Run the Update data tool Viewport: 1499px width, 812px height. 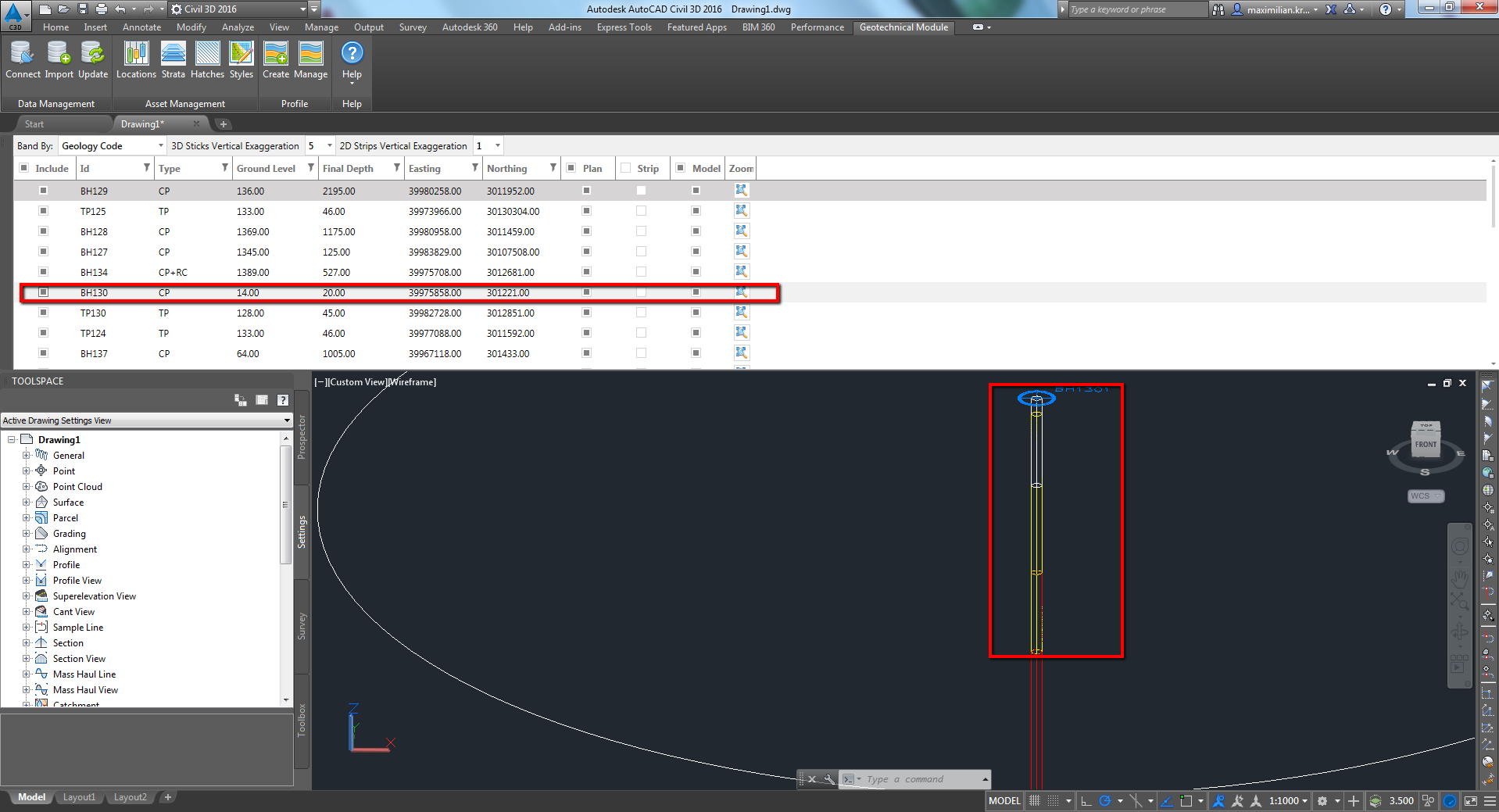pos(93,60)
